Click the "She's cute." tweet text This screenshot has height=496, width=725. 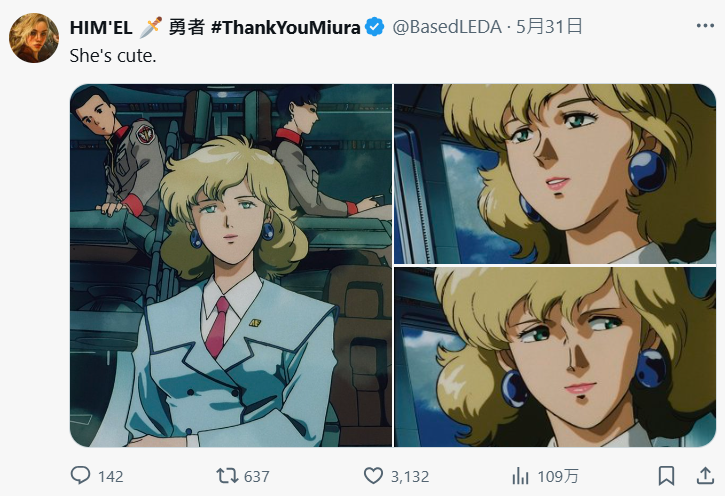(x=113, y=56)
